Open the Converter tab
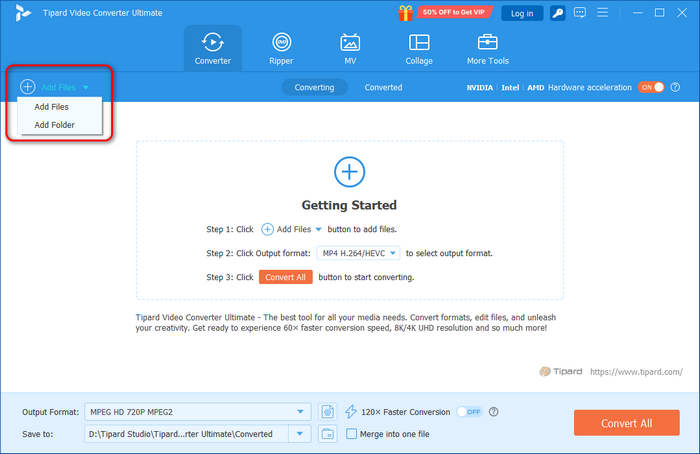 (212, 48)
